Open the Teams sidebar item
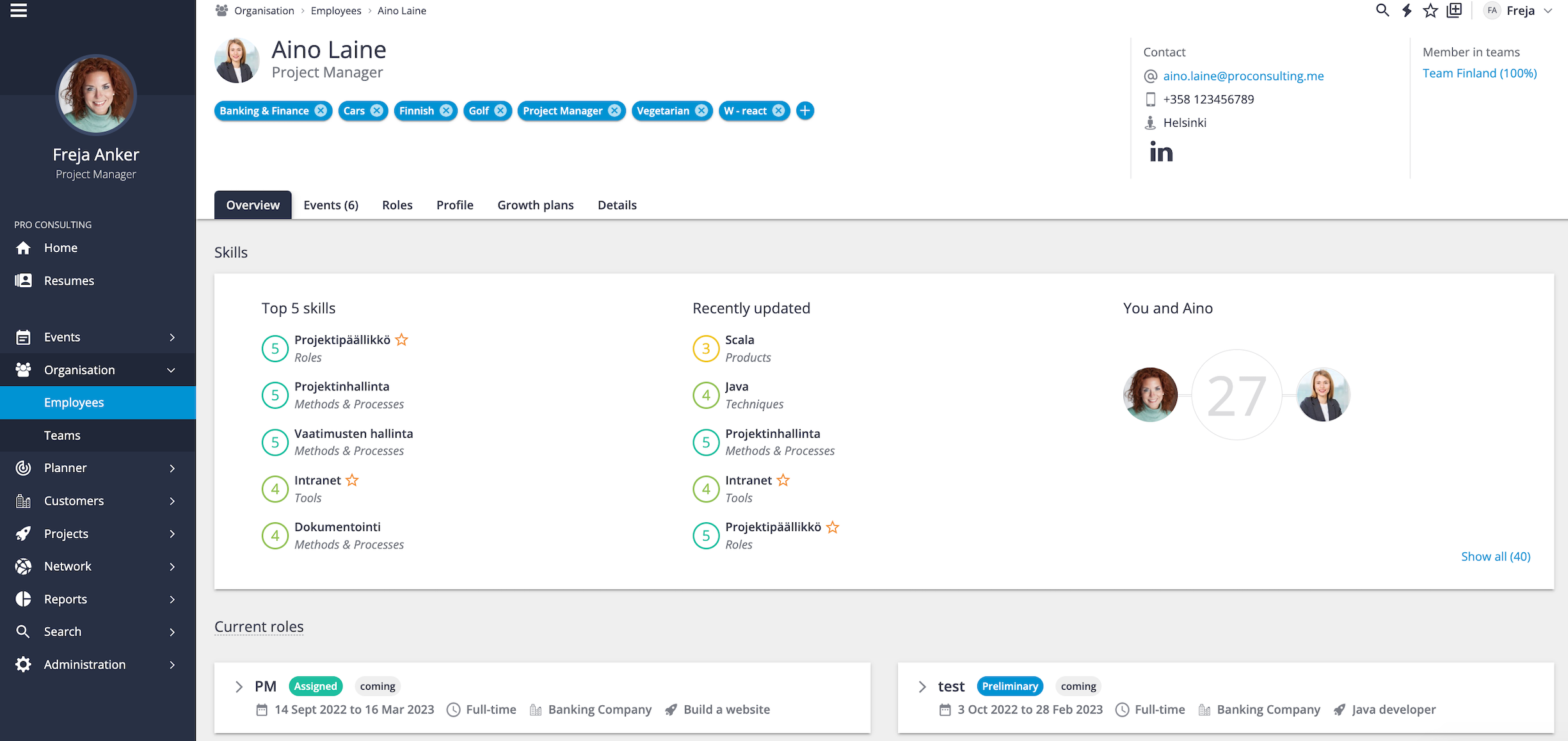Screen dimensions: 1568x741 coord(98,435)
